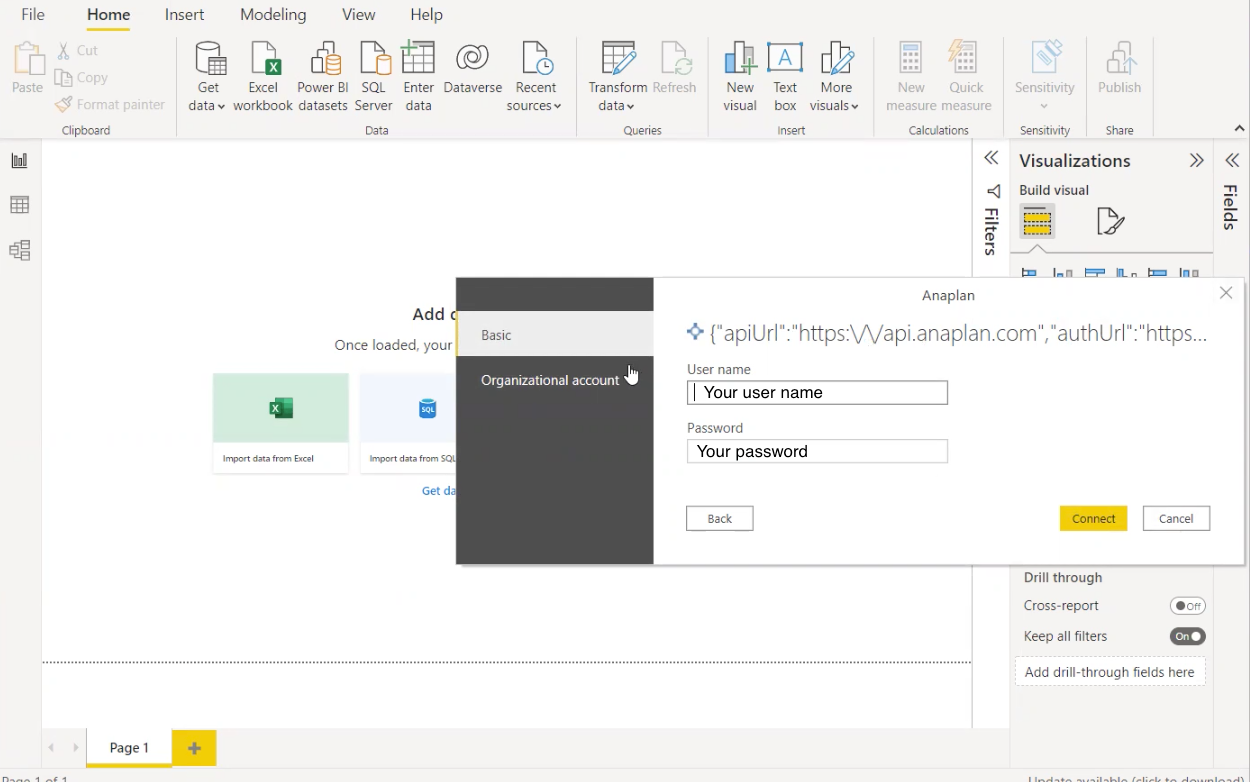Open the Get data dropdown
1250x782 pixels.
[x=206, y=75]
